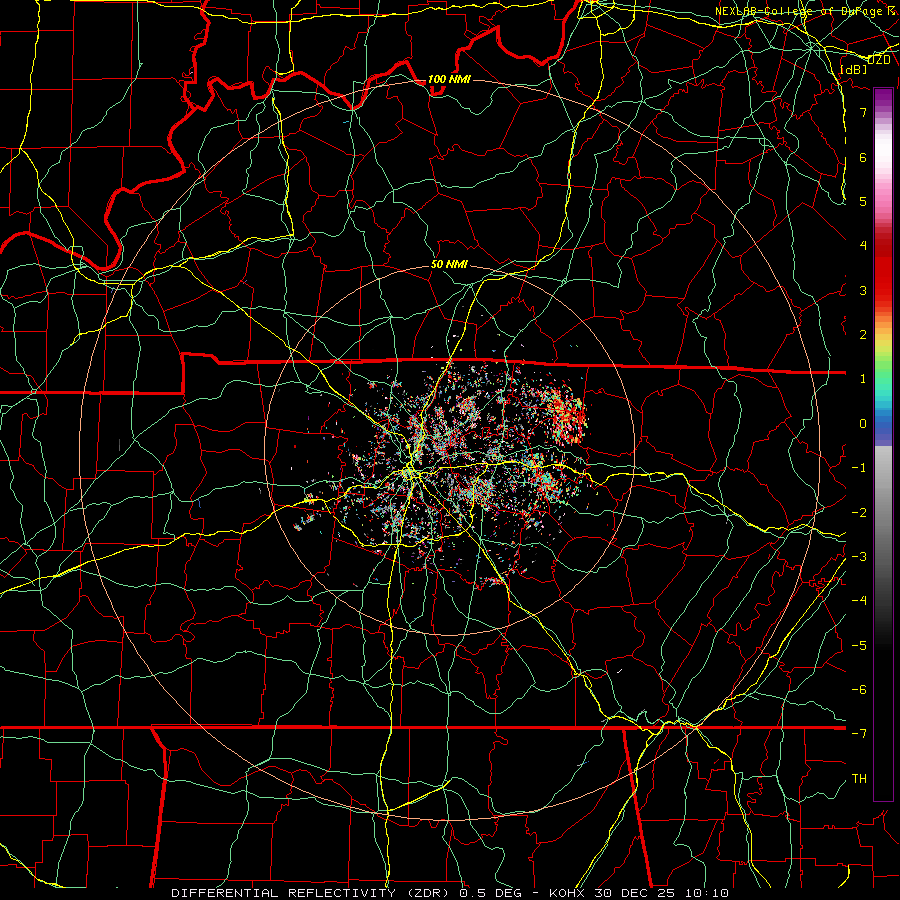Click the "DZD" product code label

[879, 60]
